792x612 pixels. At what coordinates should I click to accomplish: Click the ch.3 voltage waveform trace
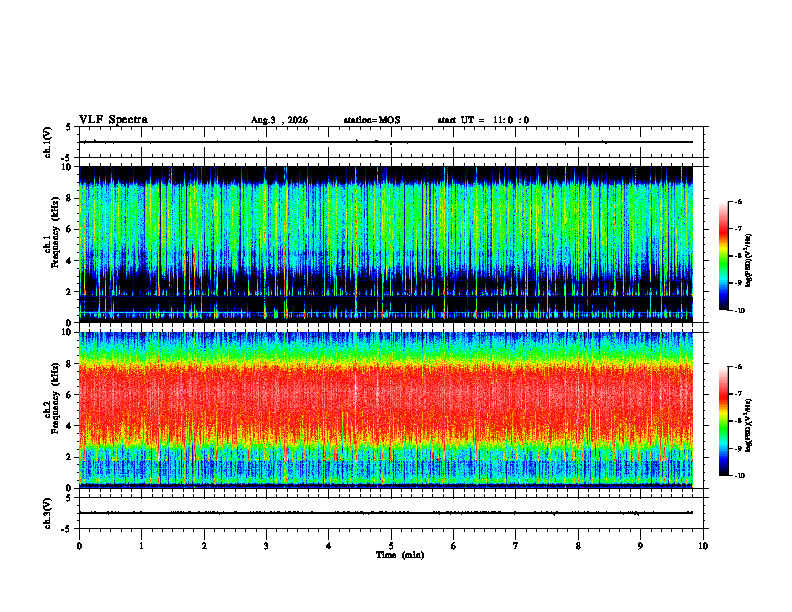[386, 513]
